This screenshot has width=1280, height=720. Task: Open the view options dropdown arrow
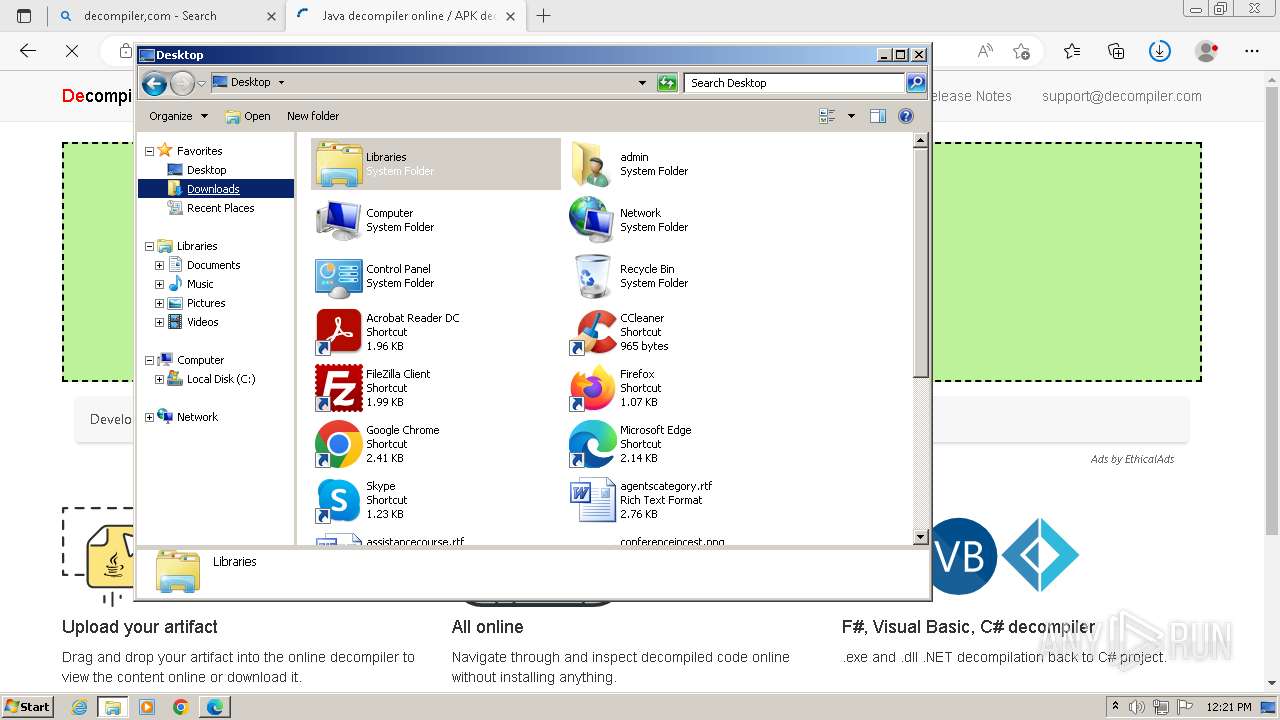tap(851, 116)
